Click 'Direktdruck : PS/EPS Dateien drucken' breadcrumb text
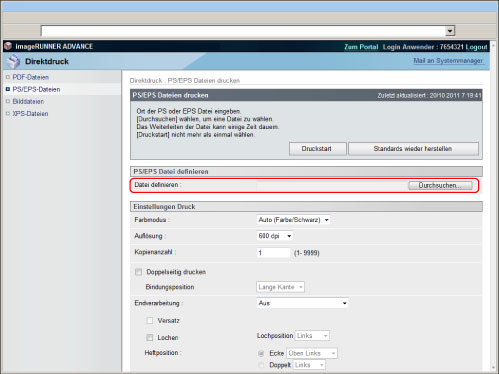 pos(185,81)
